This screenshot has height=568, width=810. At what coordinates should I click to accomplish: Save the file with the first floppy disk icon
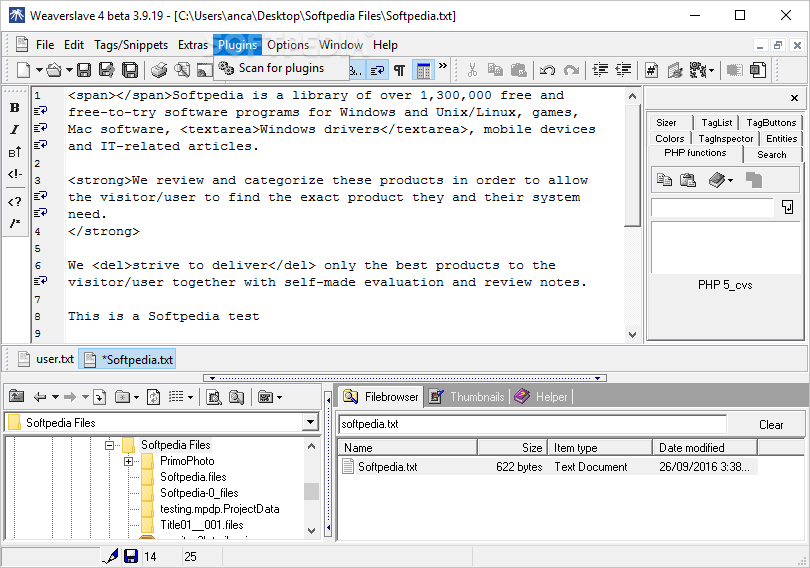point(84,70)
